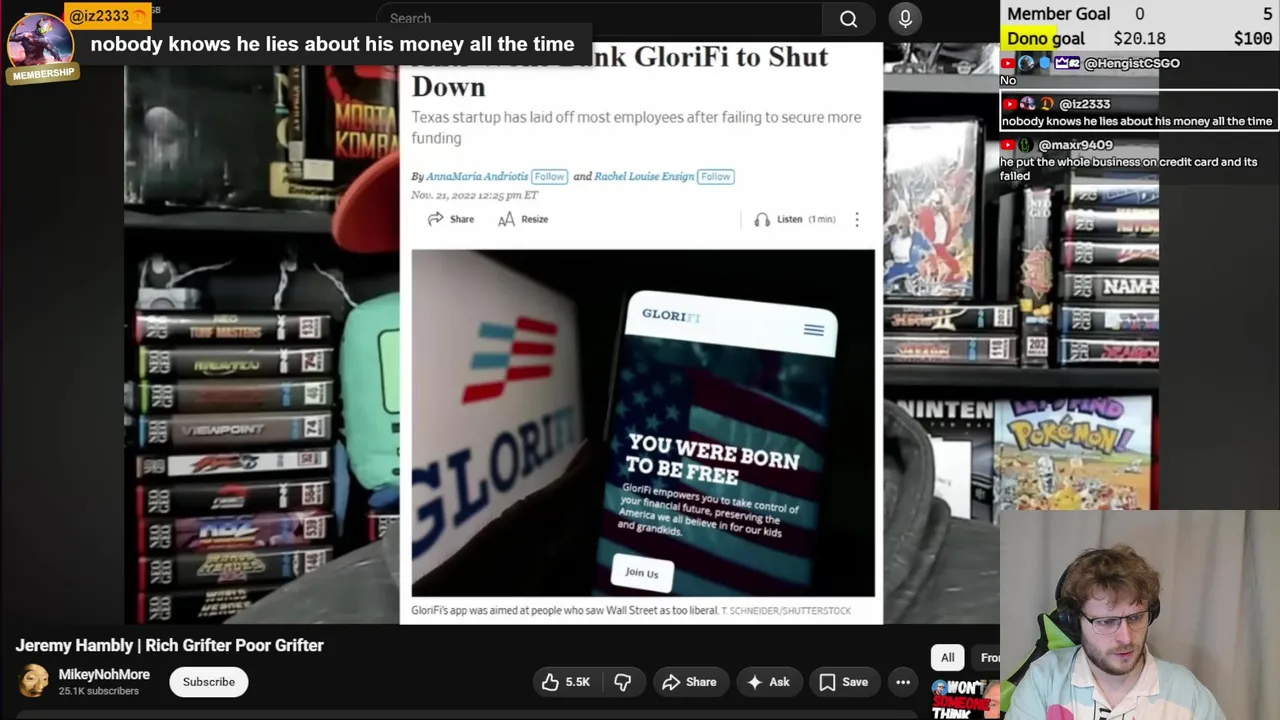This screenshot has width=1280, height=720.
Task: Click the YouTube search magnifier button
Action: click(x=848, y=18)
